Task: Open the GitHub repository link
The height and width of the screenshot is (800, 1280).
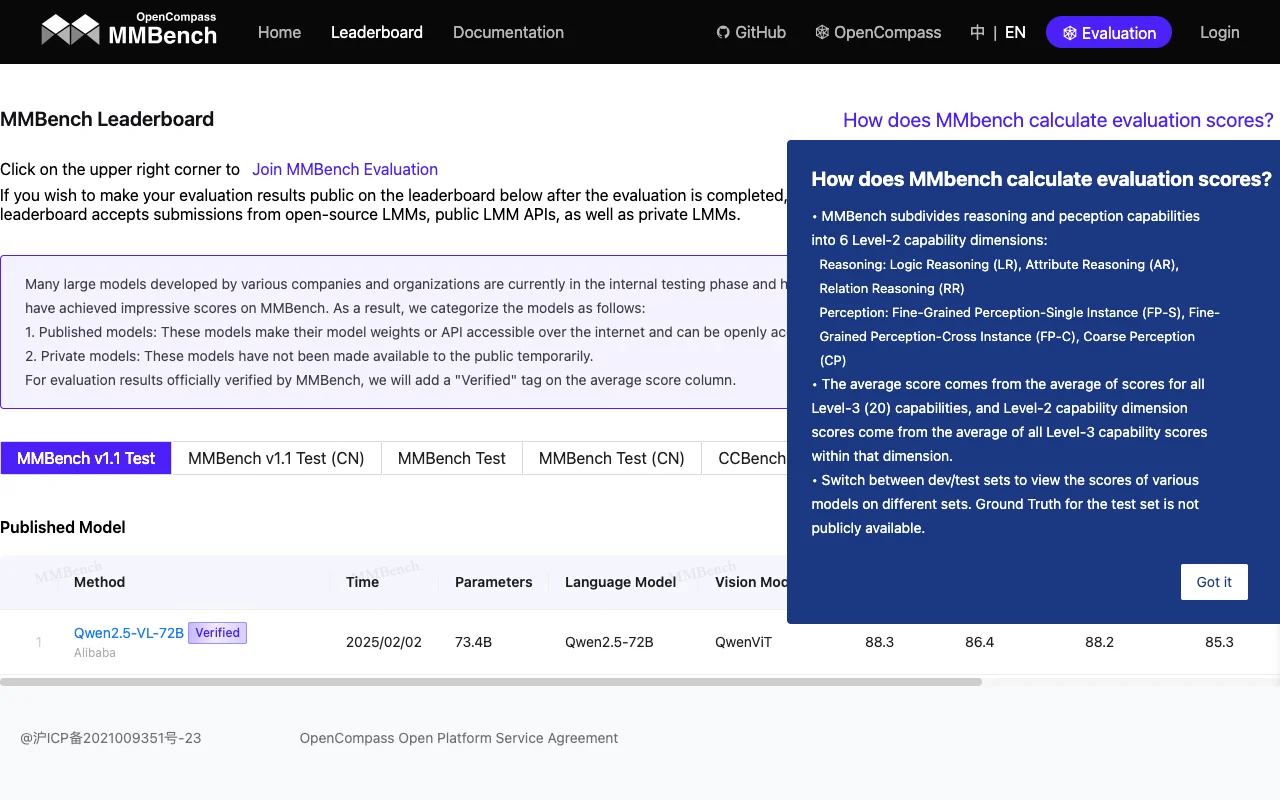Action: click(751, 32)
